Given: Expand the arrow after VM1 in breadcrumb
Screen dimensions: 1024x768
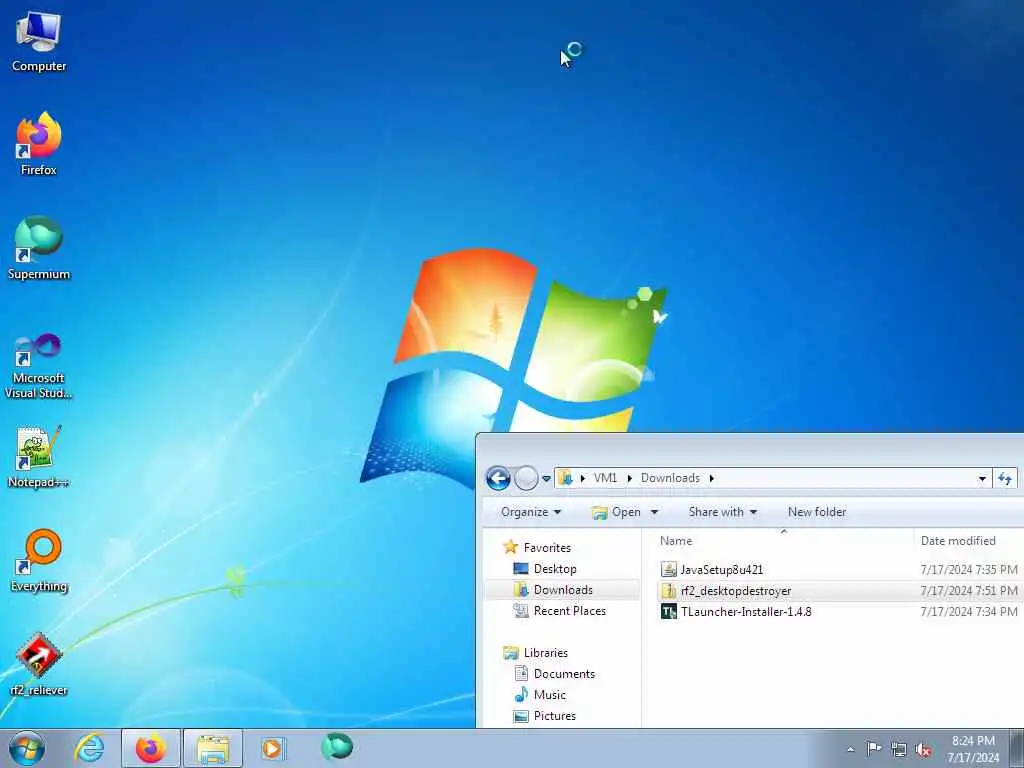Looking at the screenshot, I should [x=630, y=478].
